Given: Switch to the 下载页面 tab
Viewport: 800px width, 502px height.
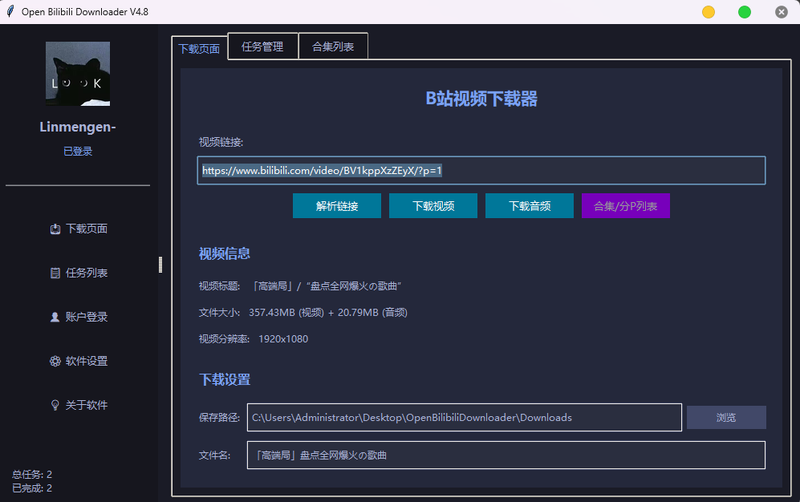Looking at the screenshot, I should (199, 48).
